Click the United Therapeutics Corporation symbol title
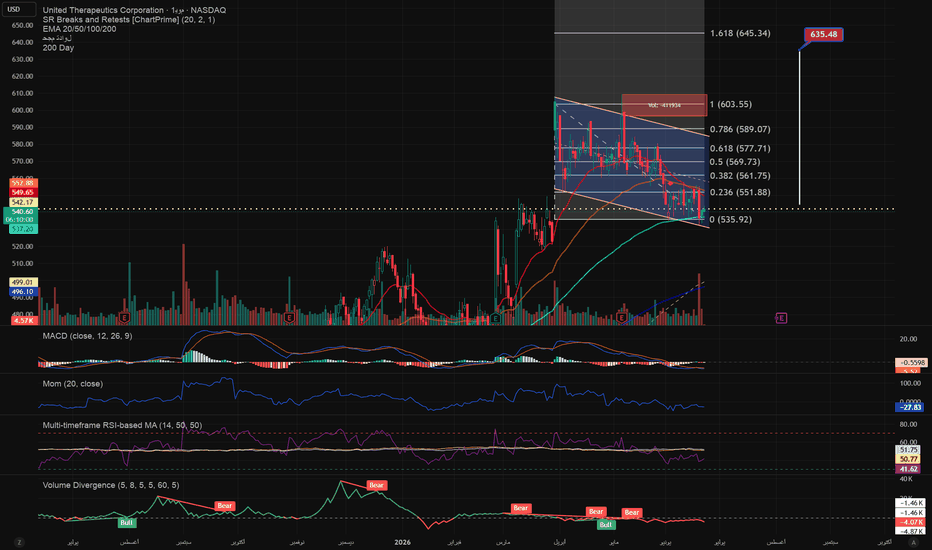932x550 pixels. click(x=103, y=10)
